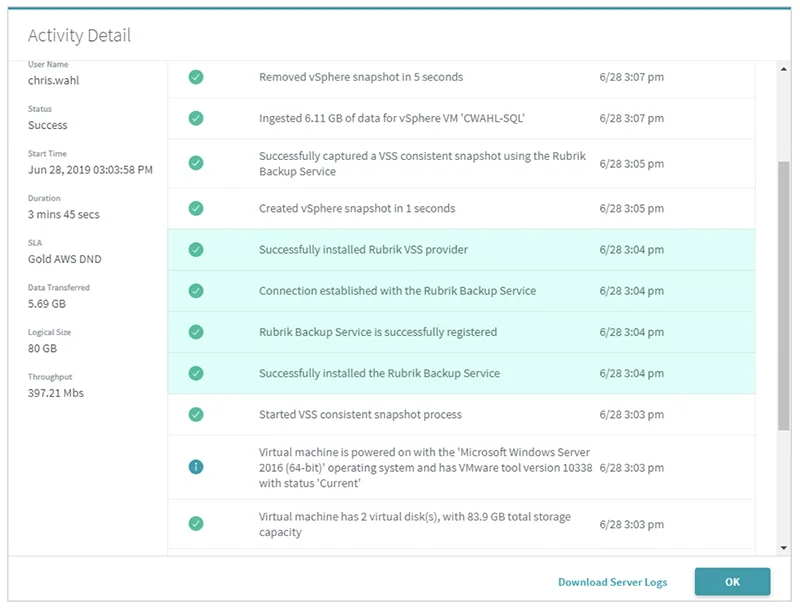The width and height of the screenshot is (800, 611).
Task: Click the checkmark for 'Virtual machine has 2 virtual disk(s)'
Action: 196,524
